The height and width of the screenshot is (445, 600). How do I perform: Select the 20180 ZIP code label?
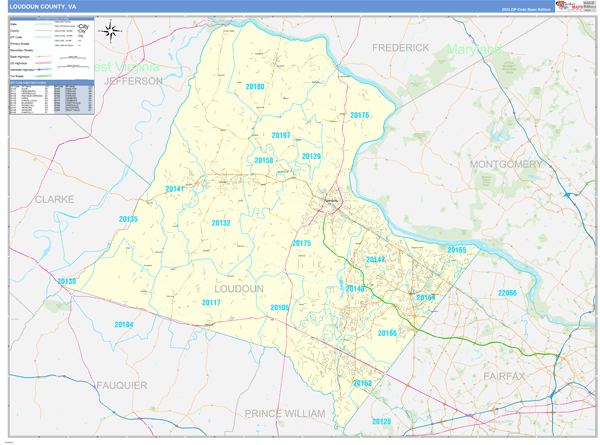255,87
